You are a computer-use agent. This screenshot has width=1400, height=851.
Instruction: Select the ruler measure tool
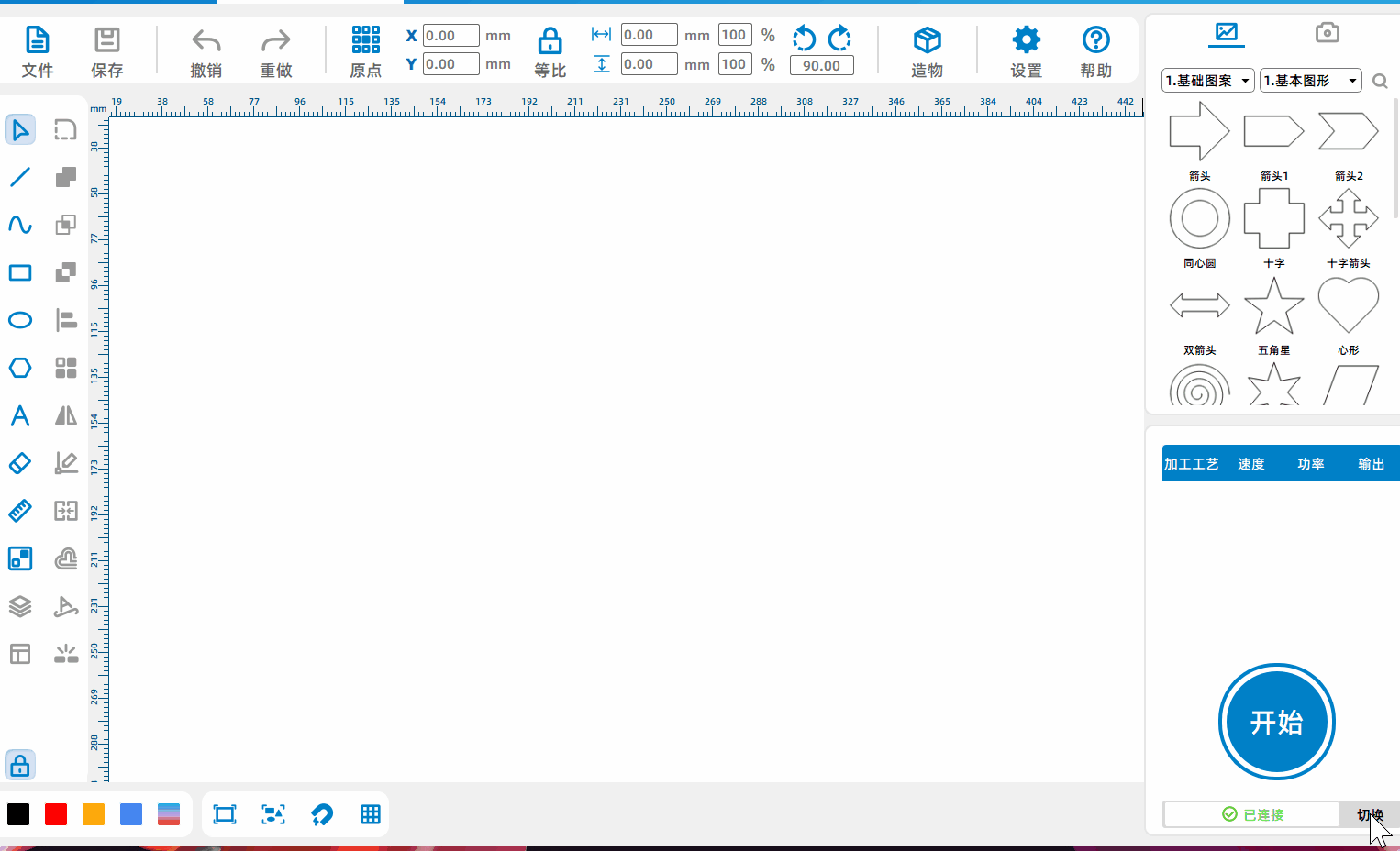pyautogui.click(x=20, y=511)
